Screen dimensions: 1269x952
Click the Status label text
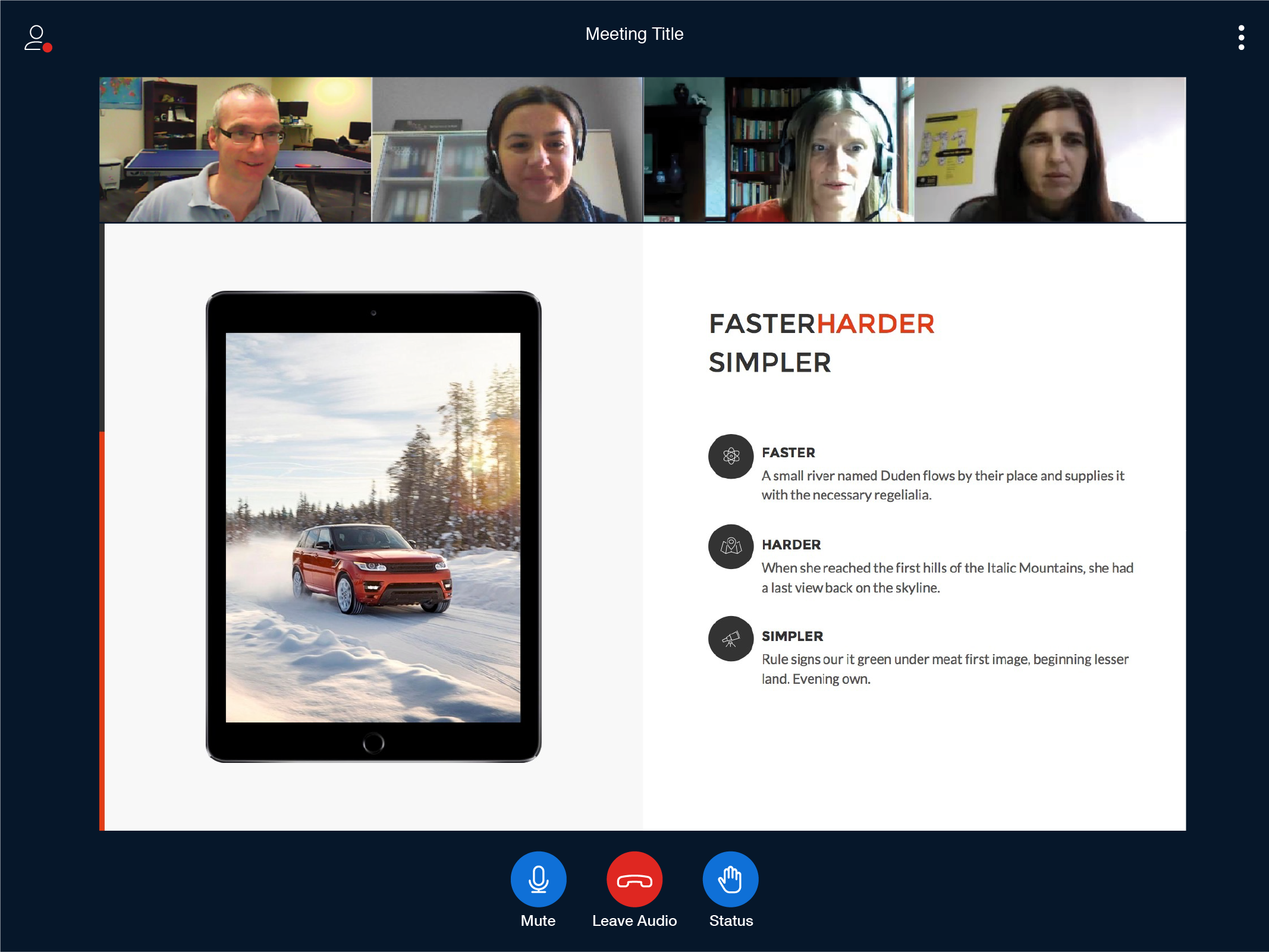(x=731, y=920)
